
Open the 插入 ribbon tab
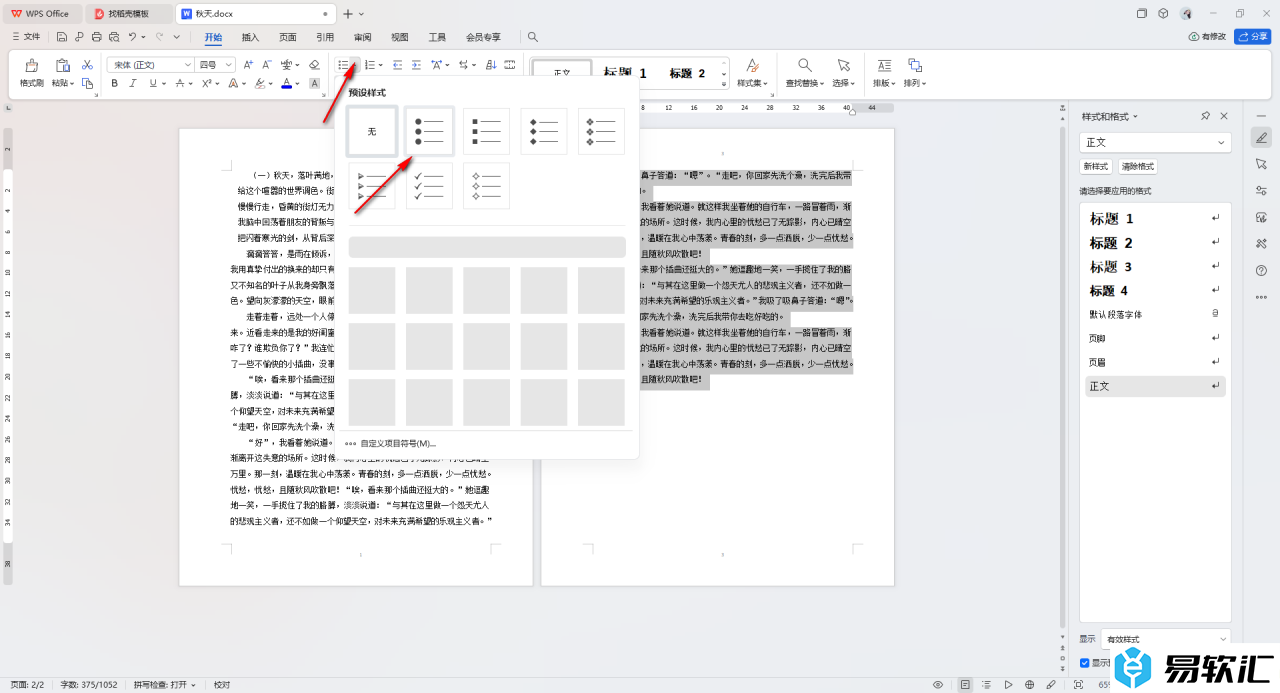pyautogui.click(x=250, y=37)
